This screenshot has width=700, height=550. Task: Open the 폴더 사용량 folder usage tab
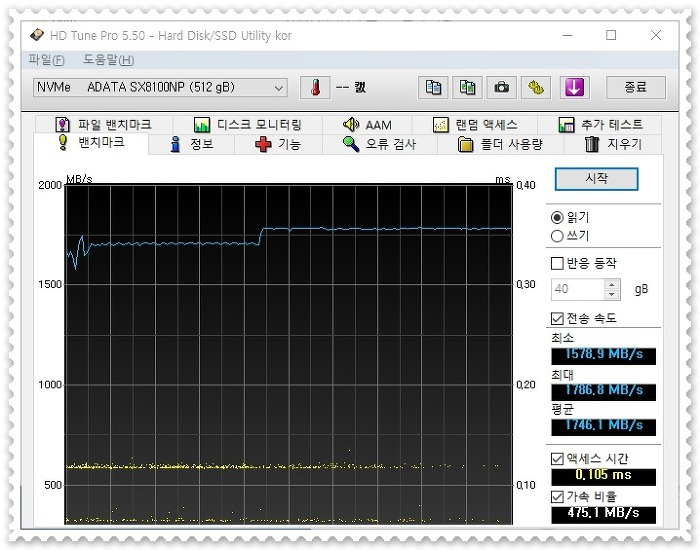point(500,144)
